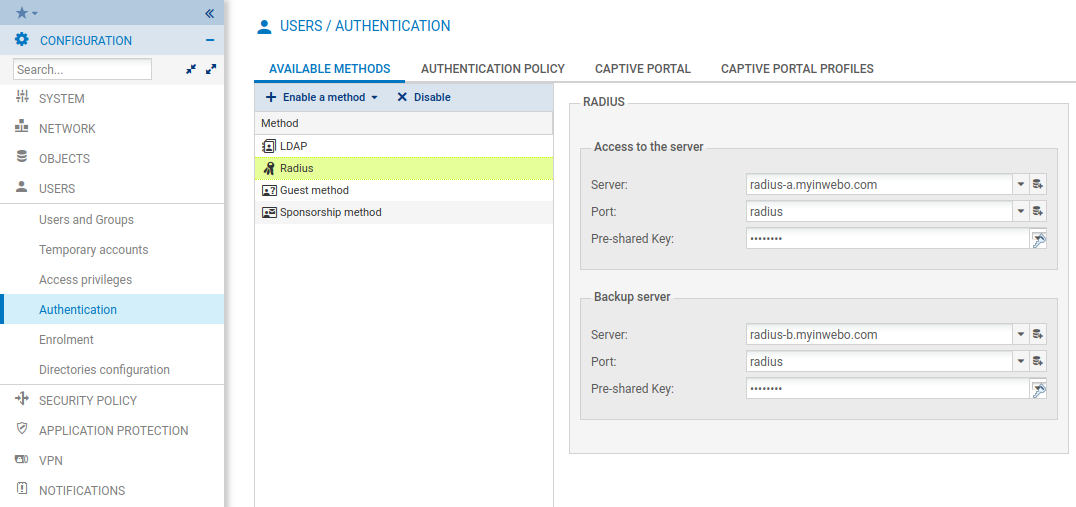Reveal the primary server pre-shared key
This screenshot has height=507, width=1076.
click(1038, 239)
